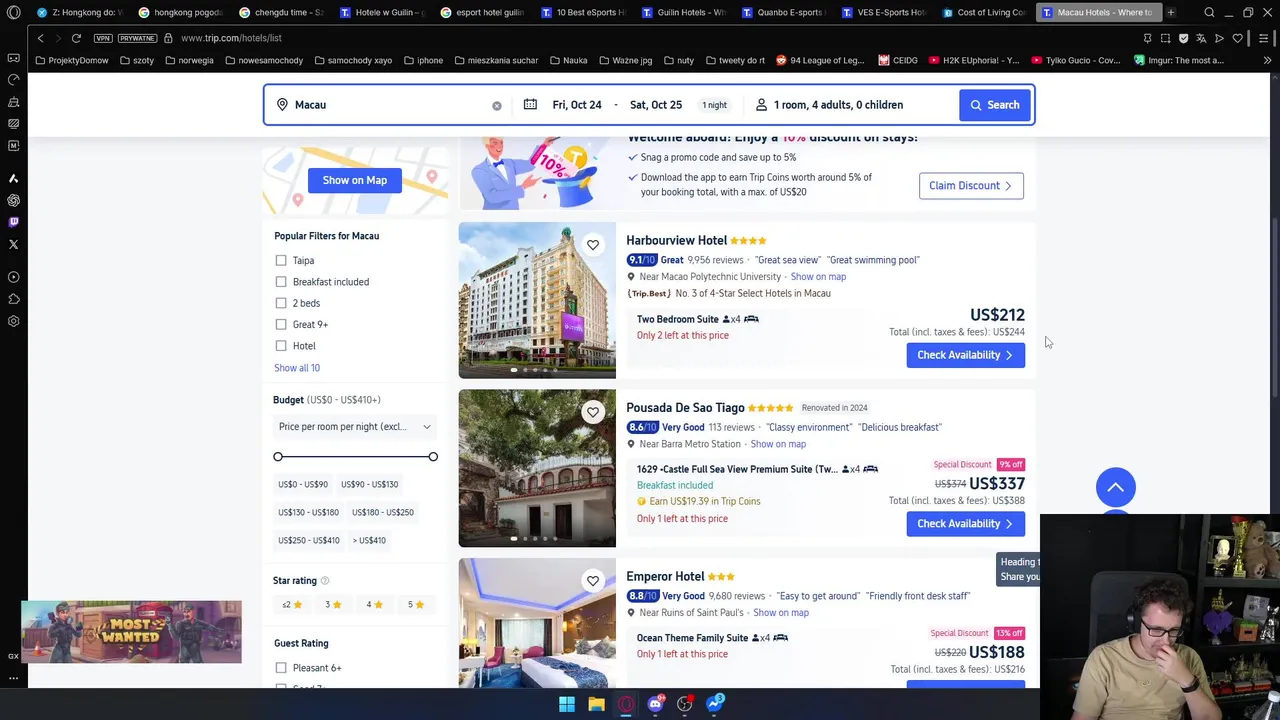This screenshot has height=720, width=1280.
Task: Open the Opera menu logo
Action: (x=13, y=12)
